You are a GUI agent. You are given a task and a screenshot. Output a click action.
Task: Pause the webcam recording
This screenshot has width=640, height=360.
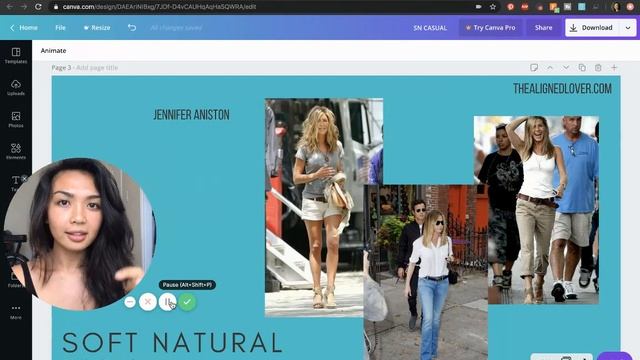(x=167, y=302)
